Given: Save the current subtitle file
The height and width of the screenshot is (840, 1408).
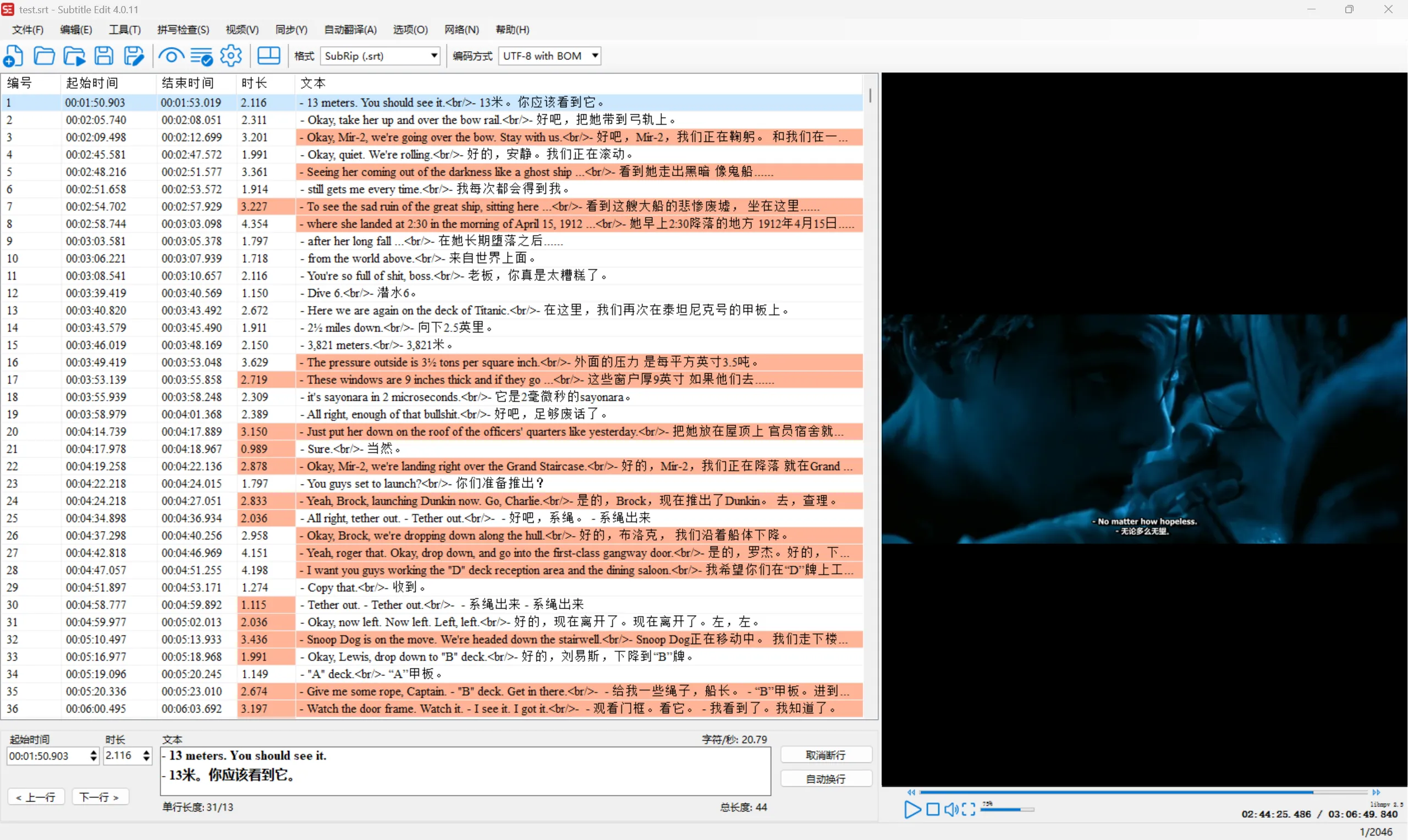Looking at the screenshot, I should pyautogui.click(x=103, y=56).
